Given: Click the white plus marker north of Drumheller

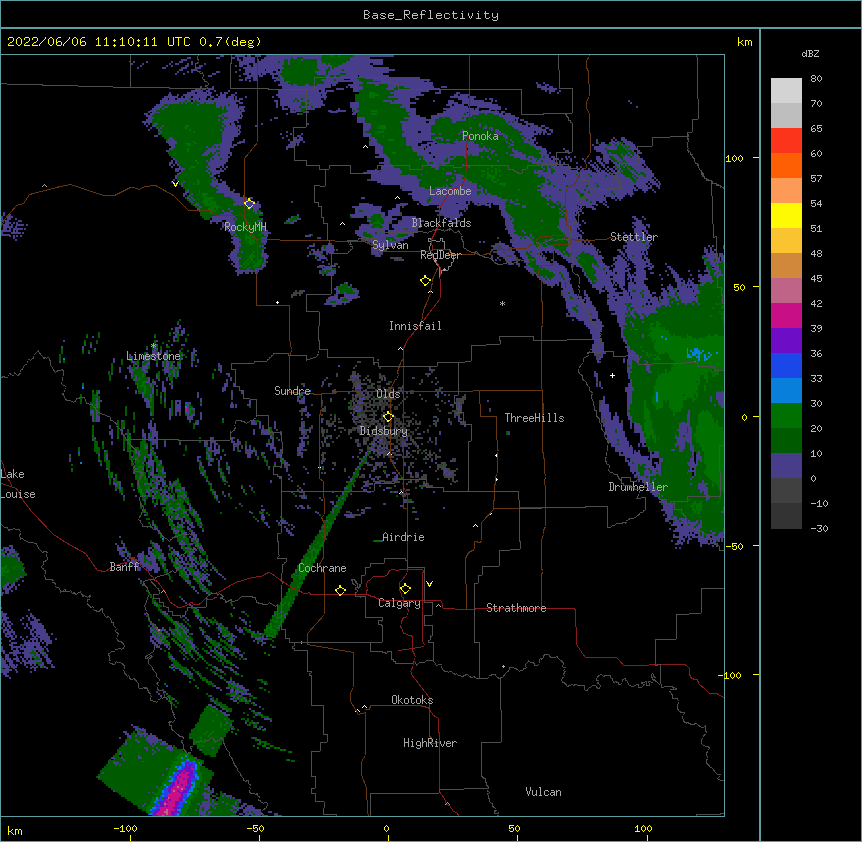Looking at the screenshot, I should pos(612,375).
